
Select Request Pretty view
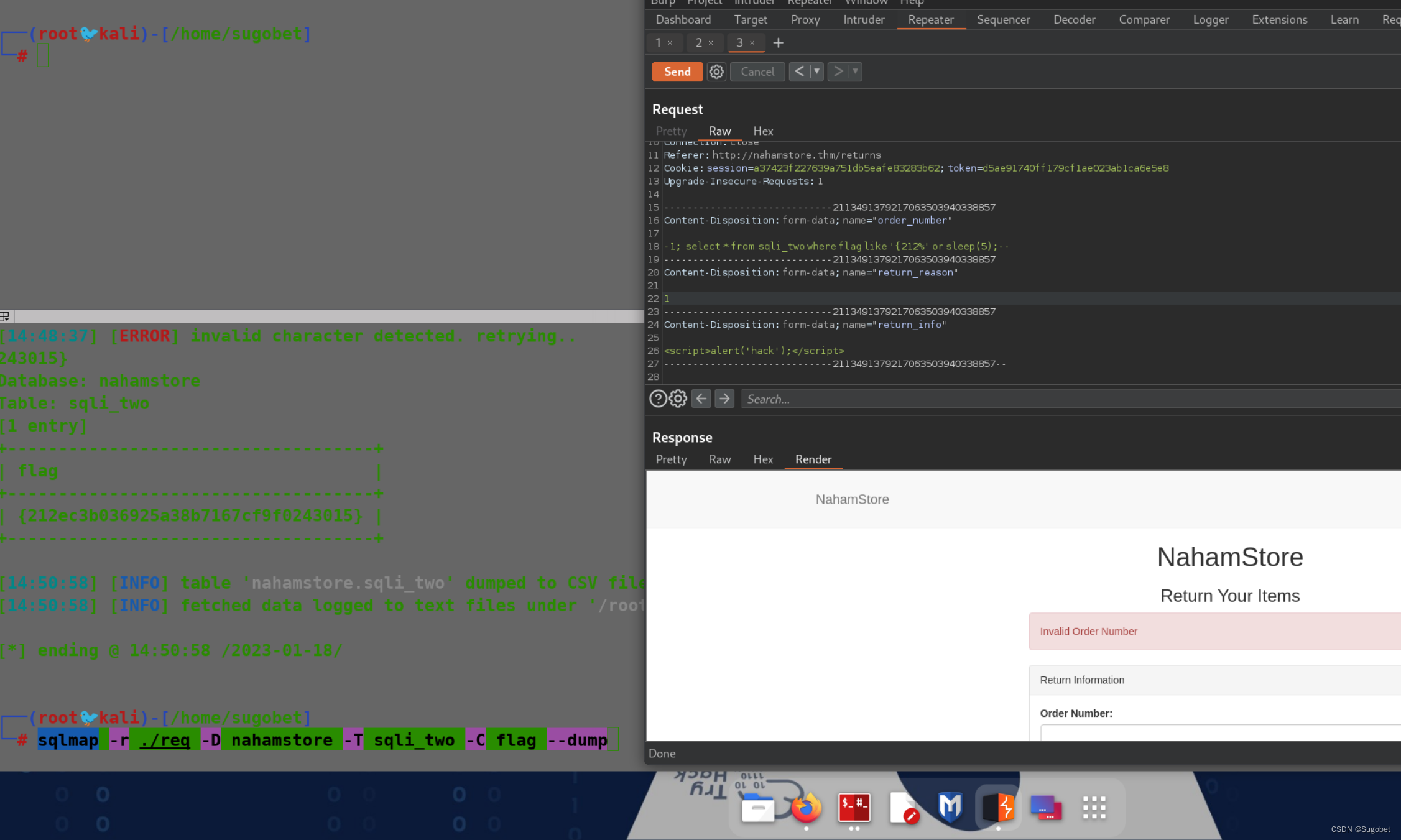pos(671,131)
